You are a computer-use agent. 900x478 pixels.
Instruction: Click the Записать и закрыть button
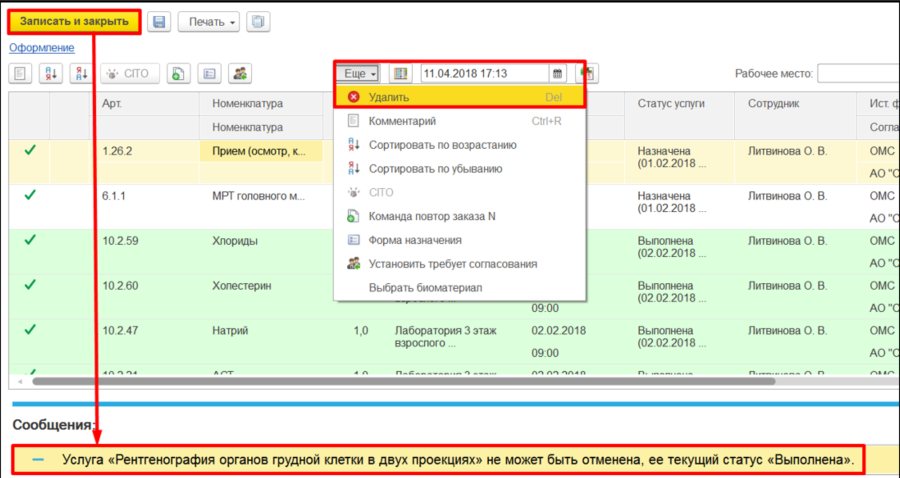click(x=75, y=22)
